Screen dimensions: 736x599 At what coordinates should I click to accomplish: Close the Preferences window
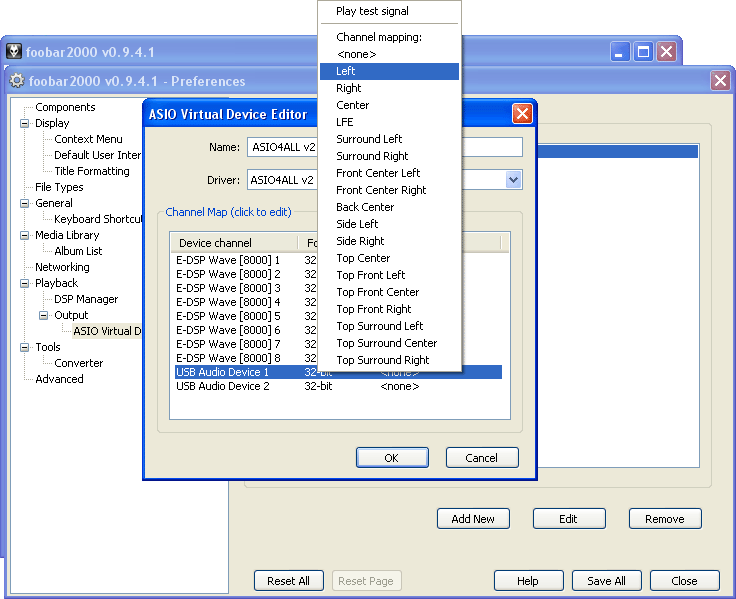pyautogui.click(x=721, y=81)
